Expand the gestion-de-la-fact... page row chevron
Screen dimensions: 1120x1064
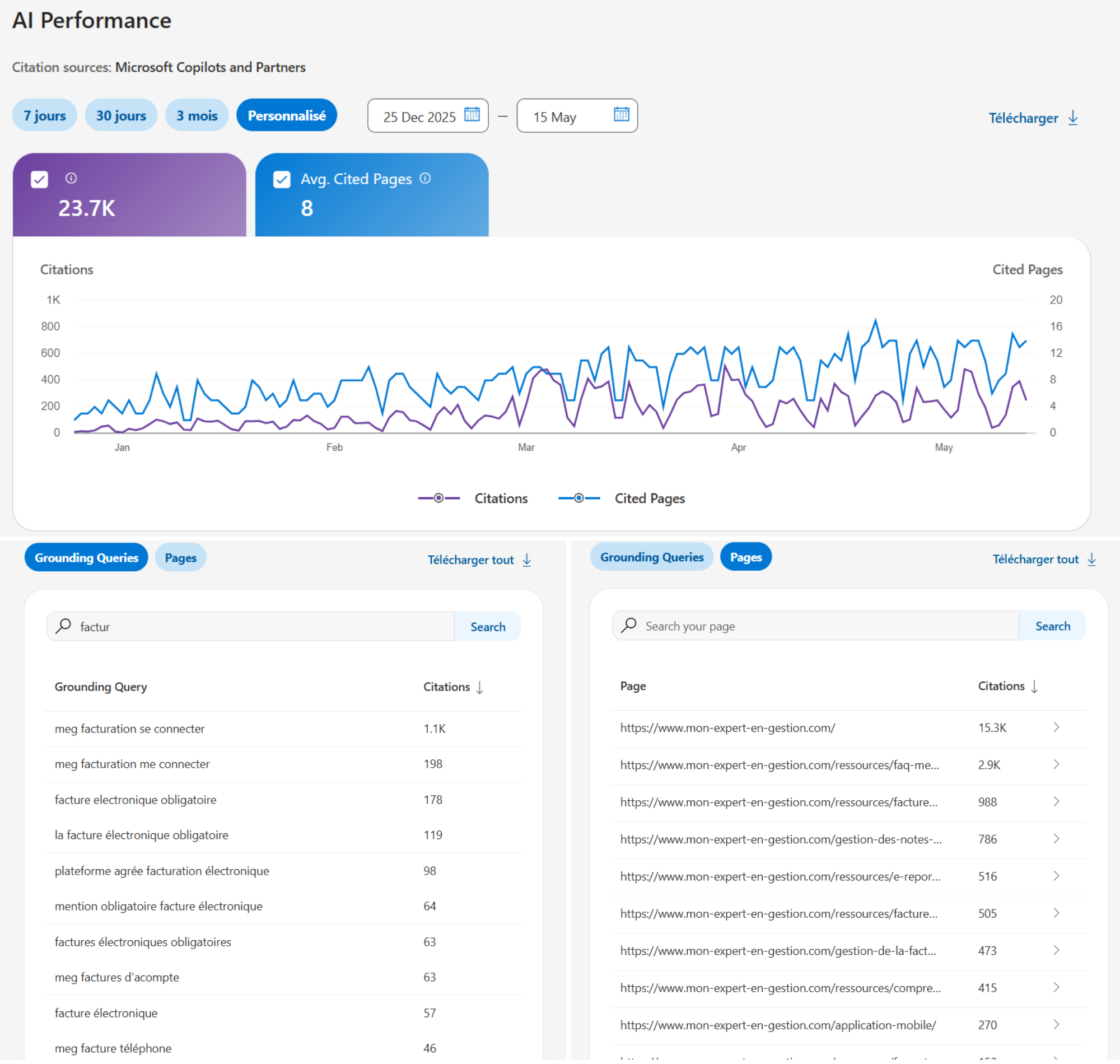tap(1056, 950)
